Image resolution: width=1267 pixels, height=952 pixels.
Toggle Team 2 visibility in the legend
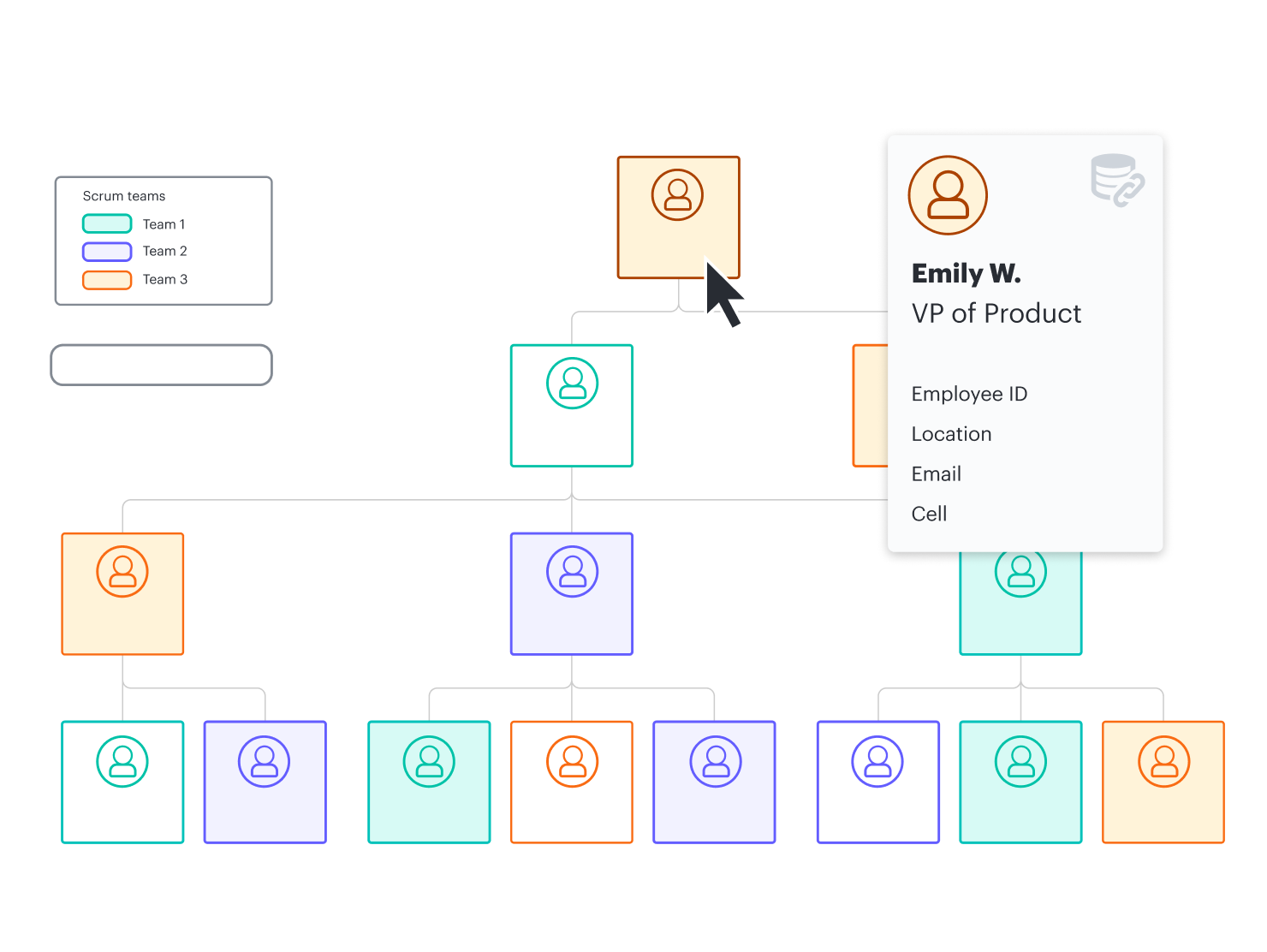[106, 251]
